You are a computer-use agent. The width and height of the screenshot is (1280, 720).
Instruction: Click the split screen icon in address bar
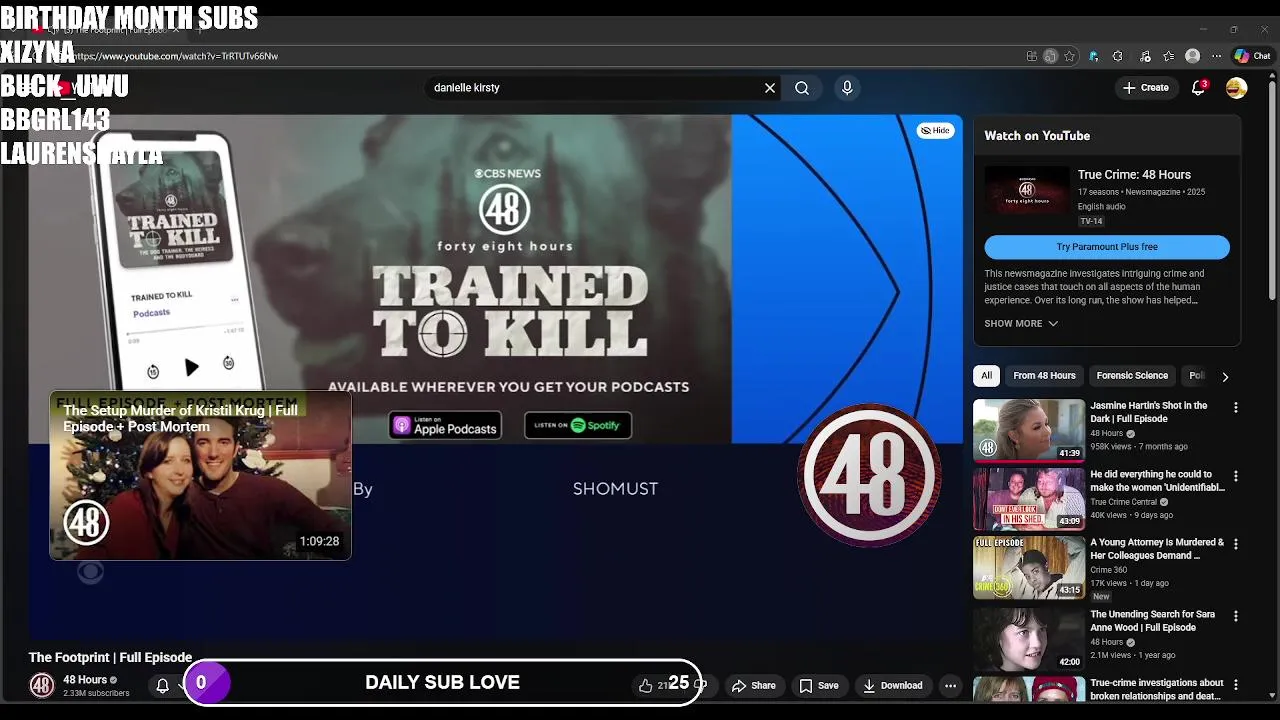click(x=1050, y=56)
